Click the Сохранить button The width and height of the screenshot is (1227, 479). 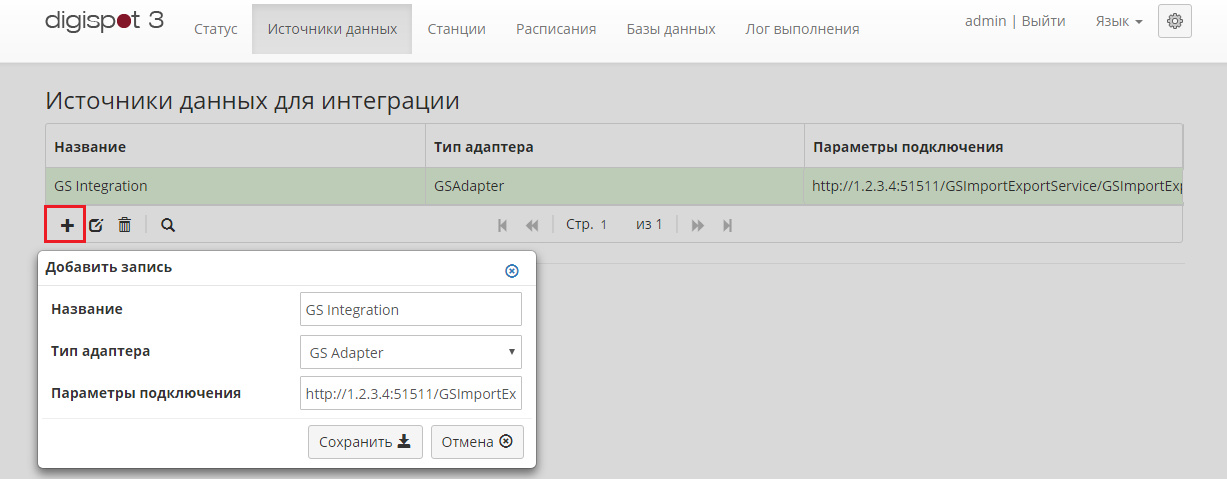tap(365, 442)
